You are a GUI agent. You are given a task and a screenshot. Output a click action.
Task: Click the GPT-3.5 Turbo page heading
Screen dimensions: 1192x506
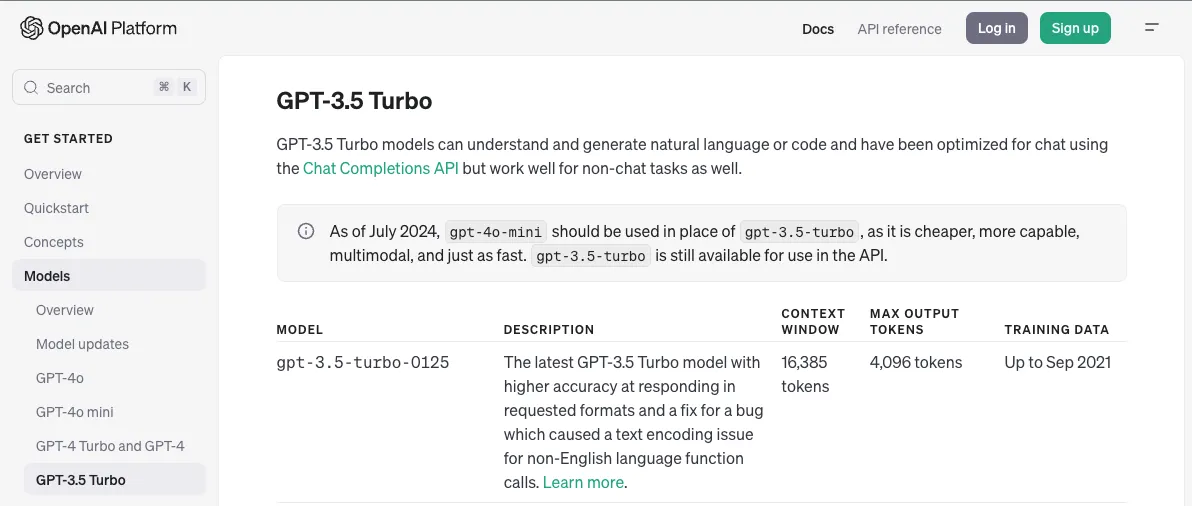click(x=354, y=101)
